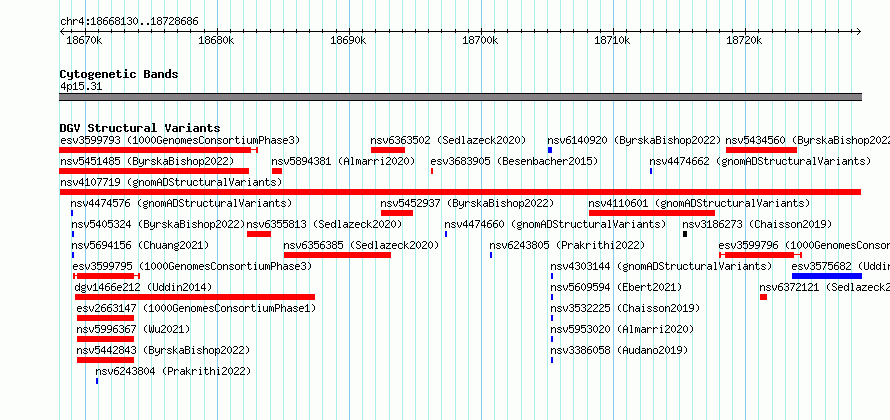
Task: Click nsv6243805 (Prakrithi2022) label
Action: tap(567, 245)
